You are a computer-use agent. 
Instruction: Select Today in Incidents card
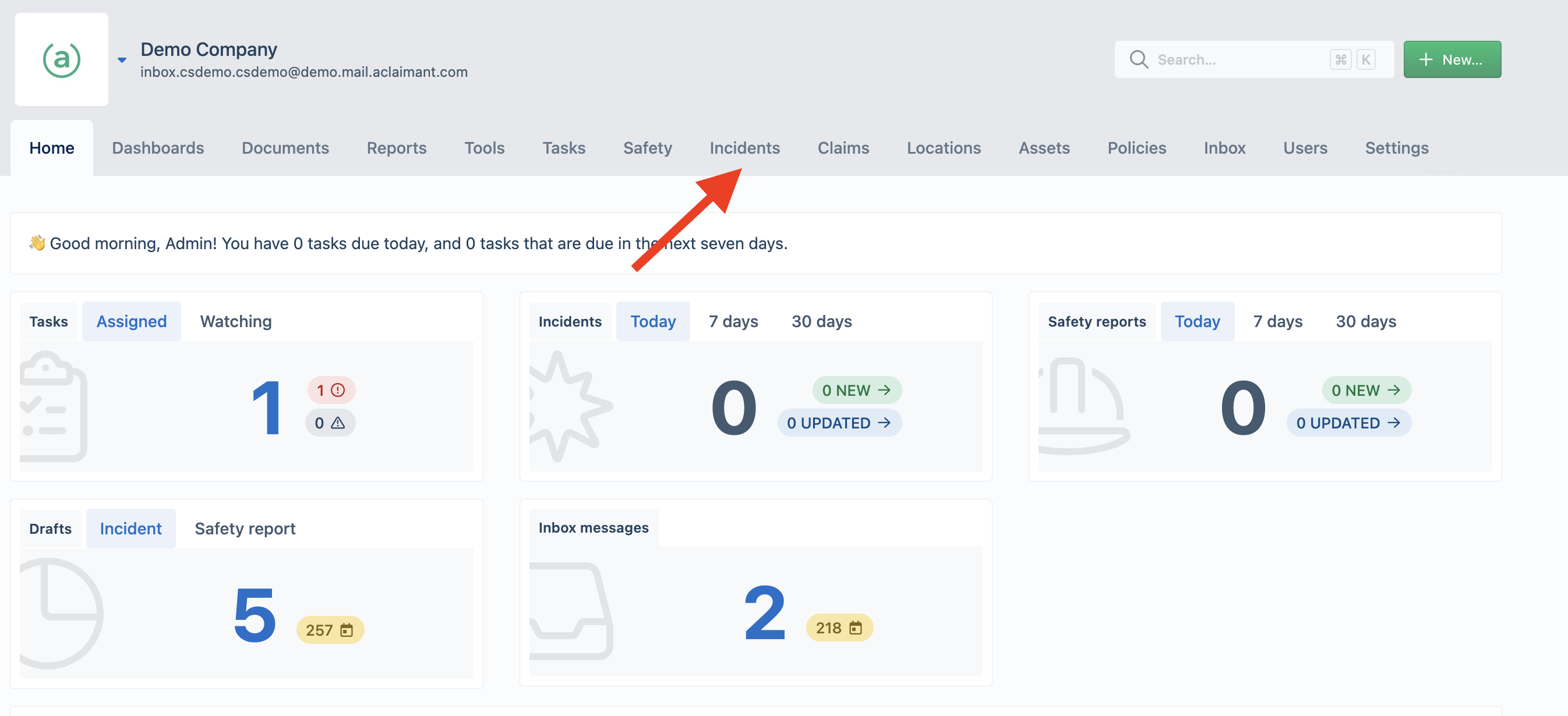(652, 321)
